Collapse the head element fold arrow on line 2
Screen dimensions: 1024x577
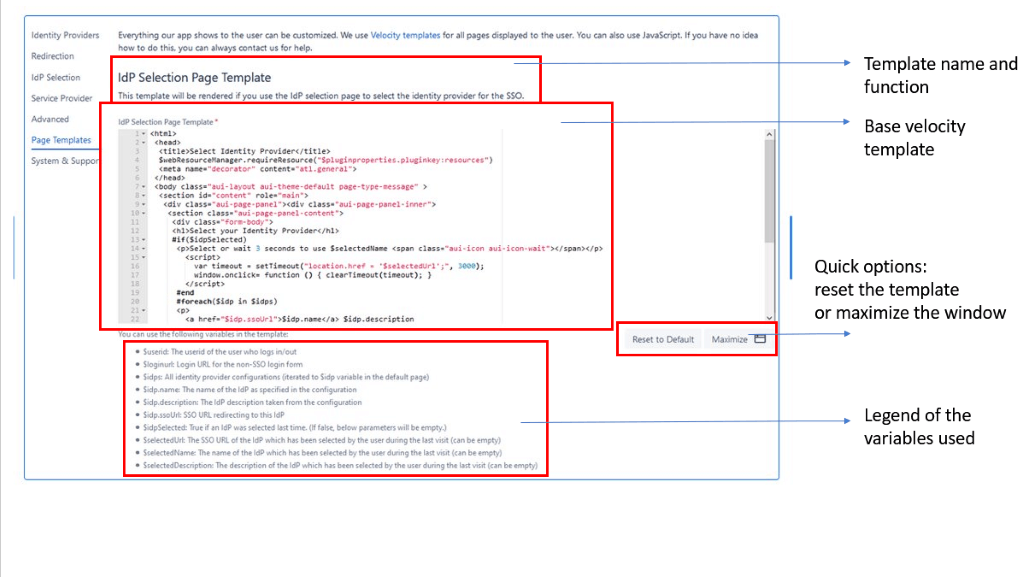tap(143, 141)
